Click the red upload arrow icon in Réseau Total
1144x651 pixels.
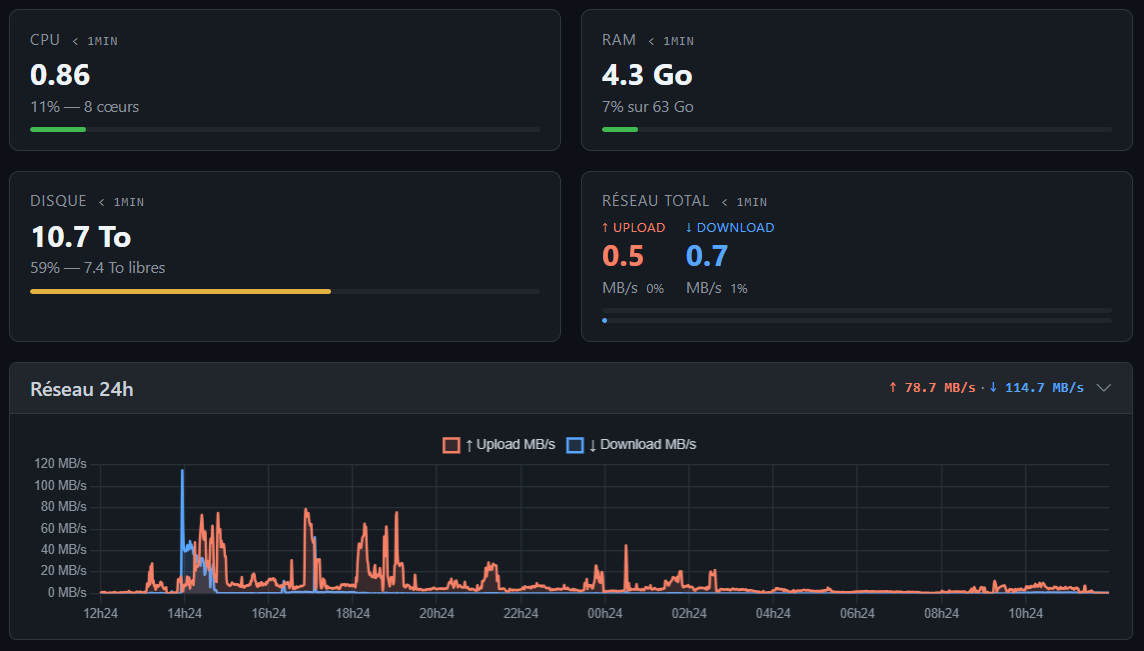pyautogui.click(x=604, y=227)
